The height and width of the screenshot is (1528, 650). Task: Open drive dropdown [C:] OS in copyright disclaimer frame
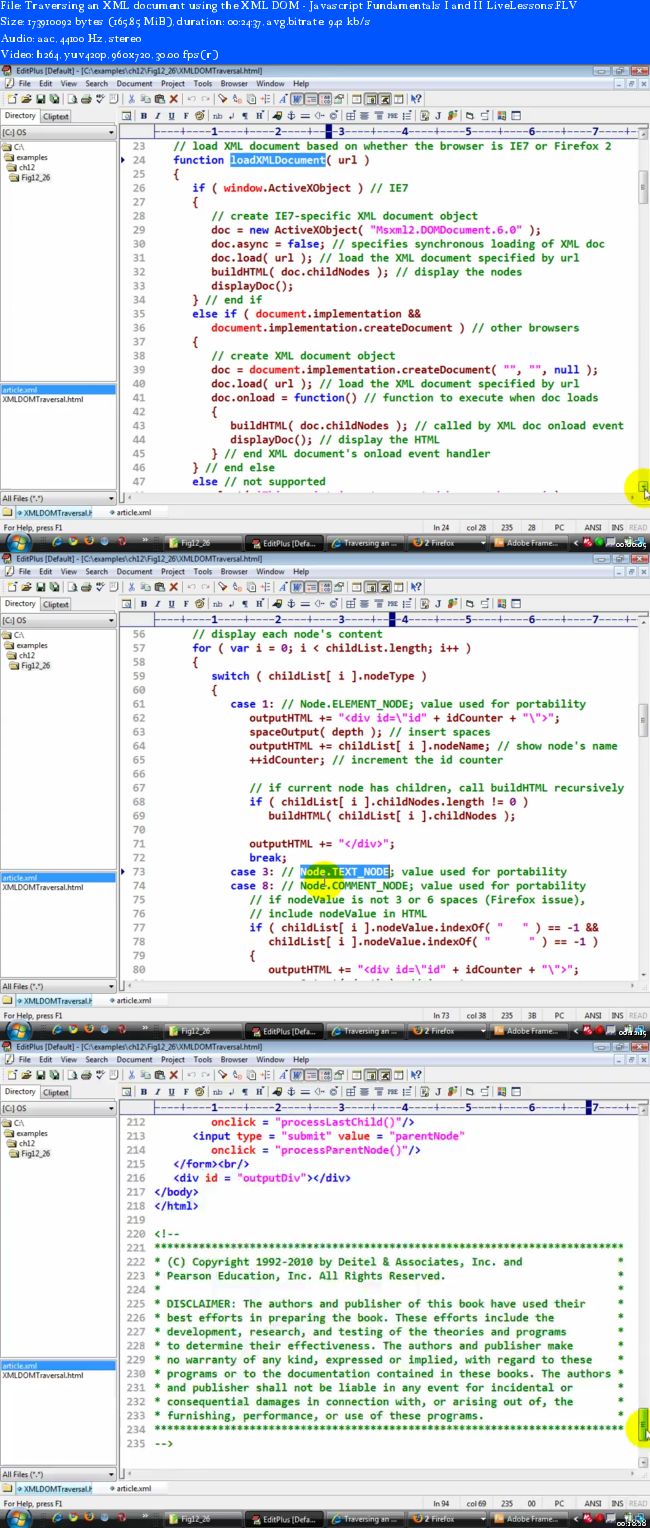(57, 1108)
